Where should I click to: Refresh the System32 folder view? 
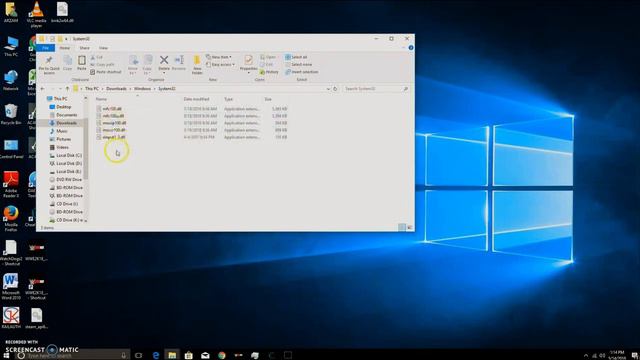click(335, 89)
